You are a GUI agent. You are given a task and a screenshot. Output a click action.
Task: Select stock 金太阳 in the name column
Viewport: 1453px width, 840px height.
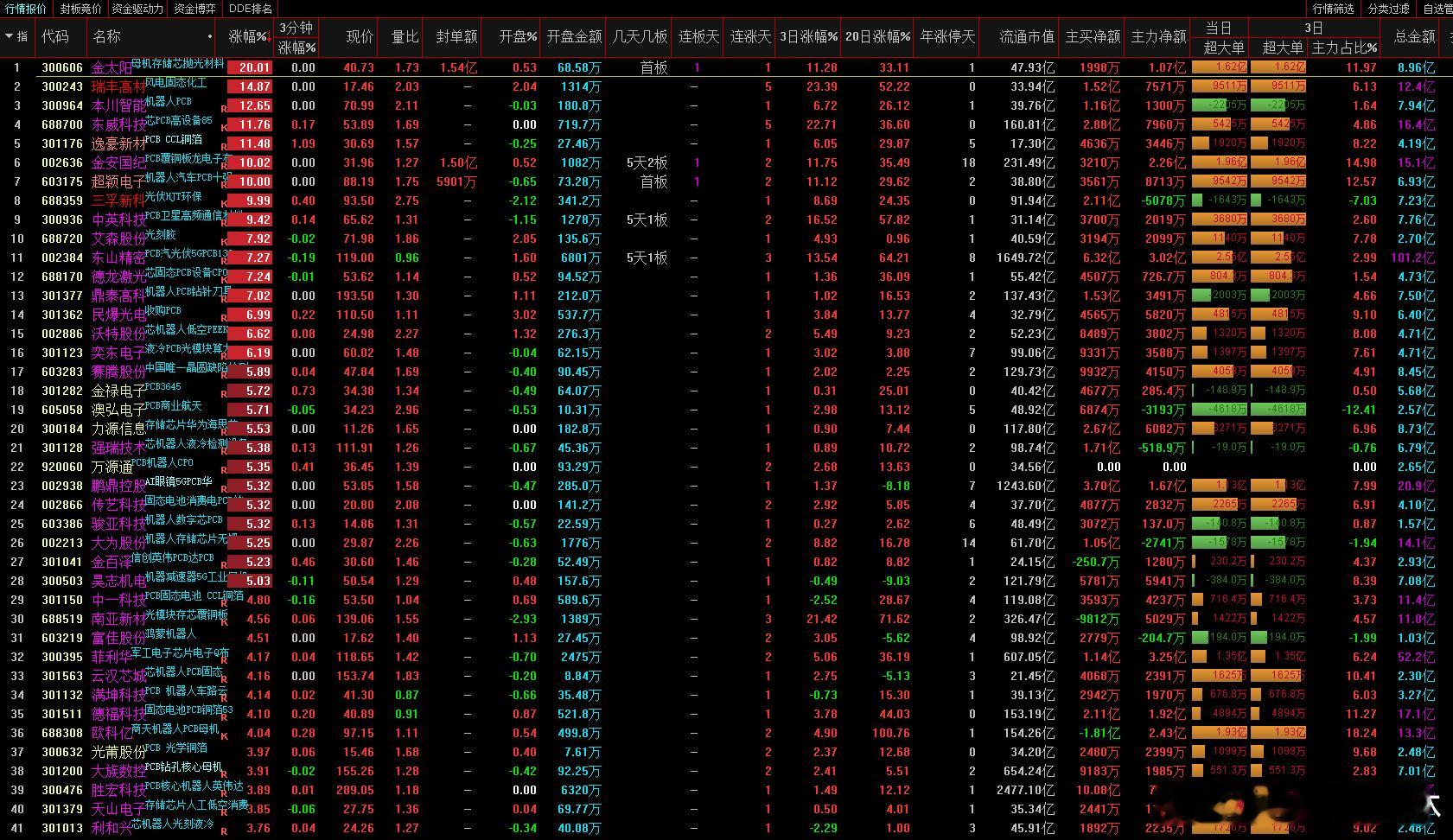coord(112,67)
